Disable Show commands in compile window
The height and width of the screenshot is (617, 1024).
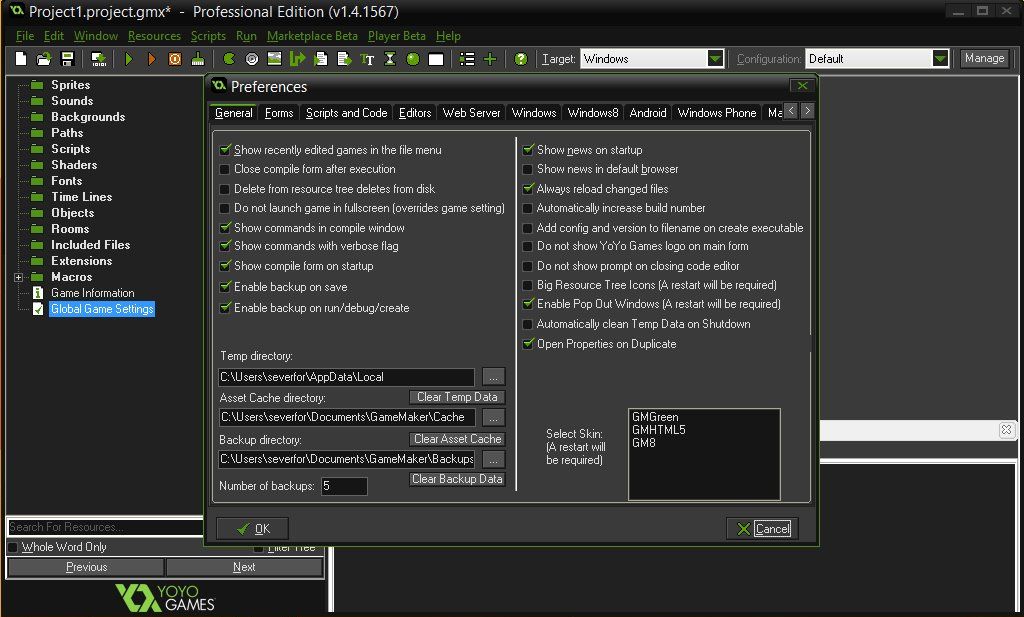click(x=227, y=227)
